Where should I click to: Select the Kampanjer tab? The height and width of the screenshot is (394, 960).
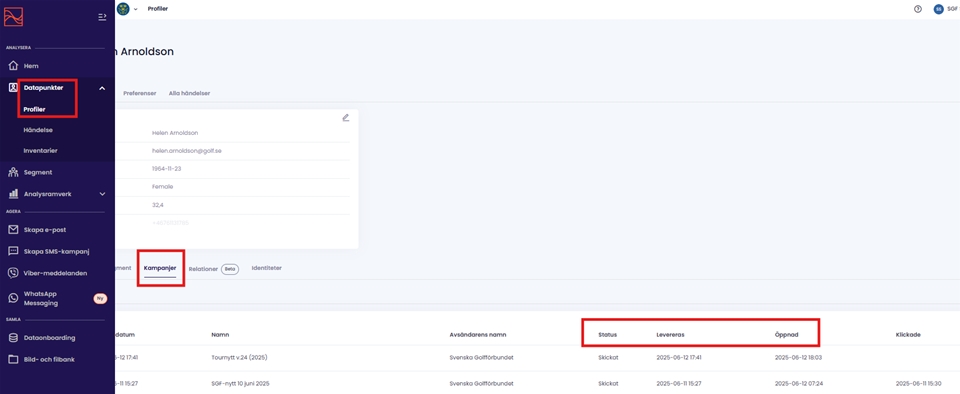coord(160,268)
